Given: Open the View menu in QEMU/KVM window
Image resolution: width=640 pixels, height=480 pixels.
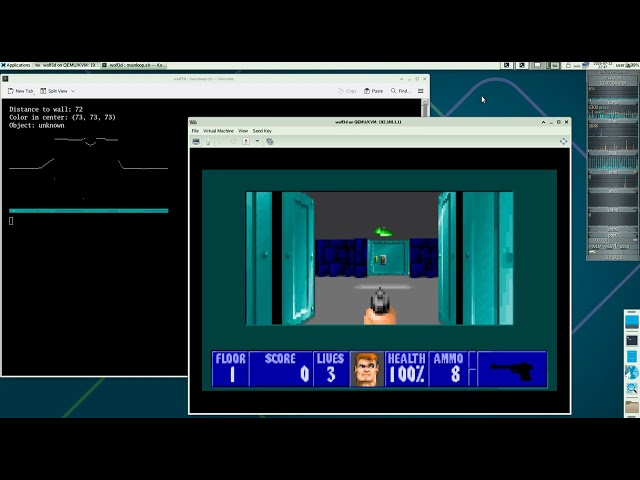Looking at the screenshot, I should [x=243, y=131].
